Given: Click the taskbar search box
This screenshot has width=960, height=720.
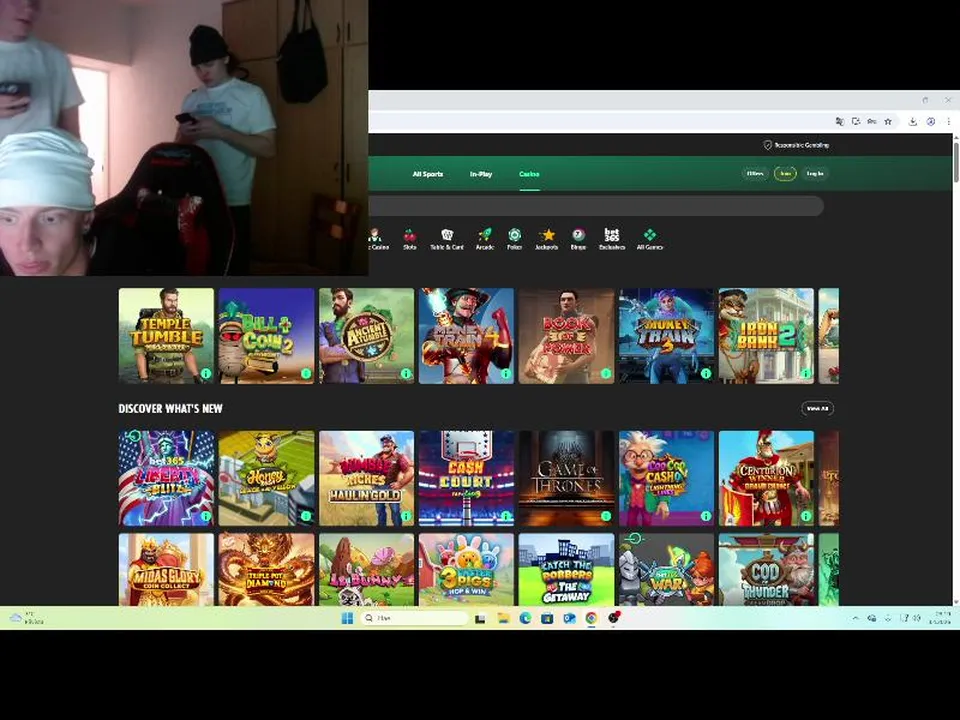Looking at the screenshot, I should (x=414, y=618).
